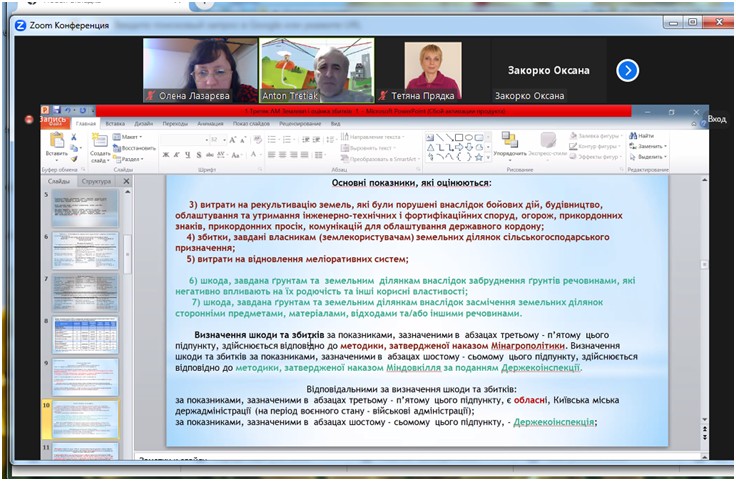This screenshot has height=481, width=736.
Task: Click Anton Tretiak's video tile in Zoom
Action: pyautogui.click(x=317, y=70)
